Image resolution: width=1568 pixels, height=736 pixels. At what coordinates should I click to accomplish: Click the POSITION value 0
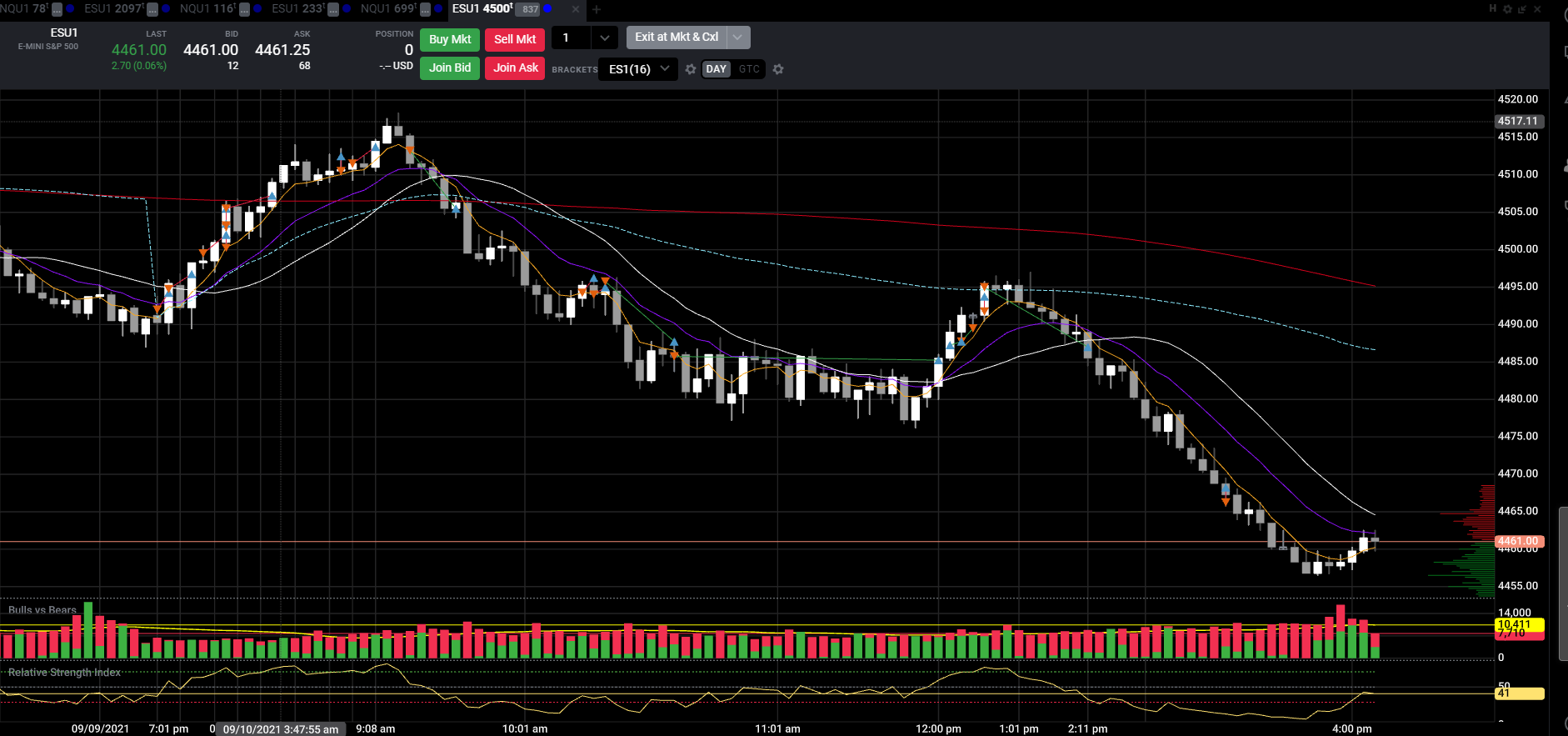409,50
